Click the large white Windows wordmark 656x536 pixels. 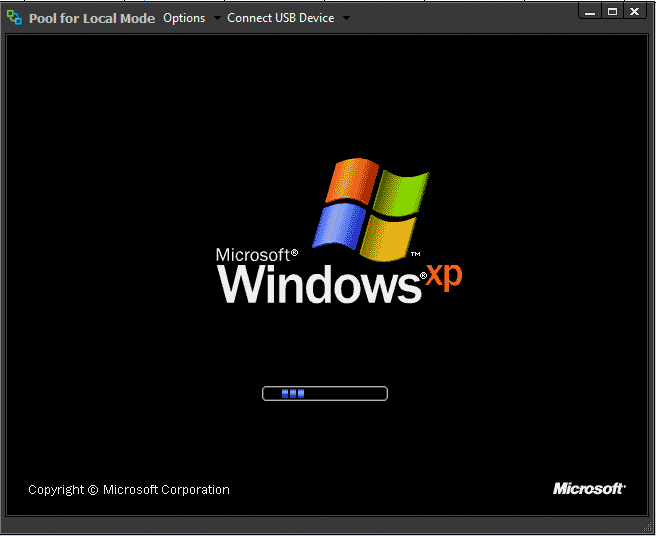coord(318,283)
